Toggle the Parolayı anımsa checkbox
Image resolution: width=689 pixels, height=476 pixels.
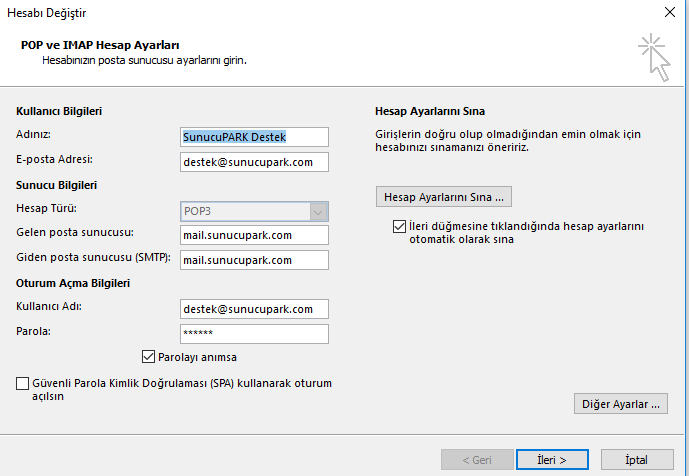click(149, 356)
